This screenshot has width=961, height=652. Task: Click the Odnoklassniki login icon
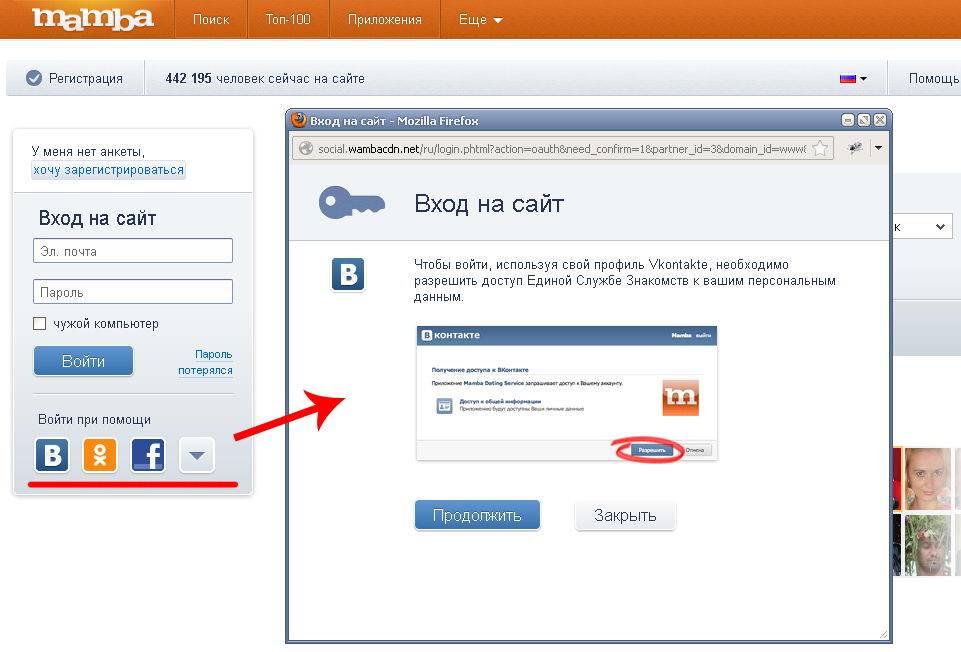[x=100, y=455]
